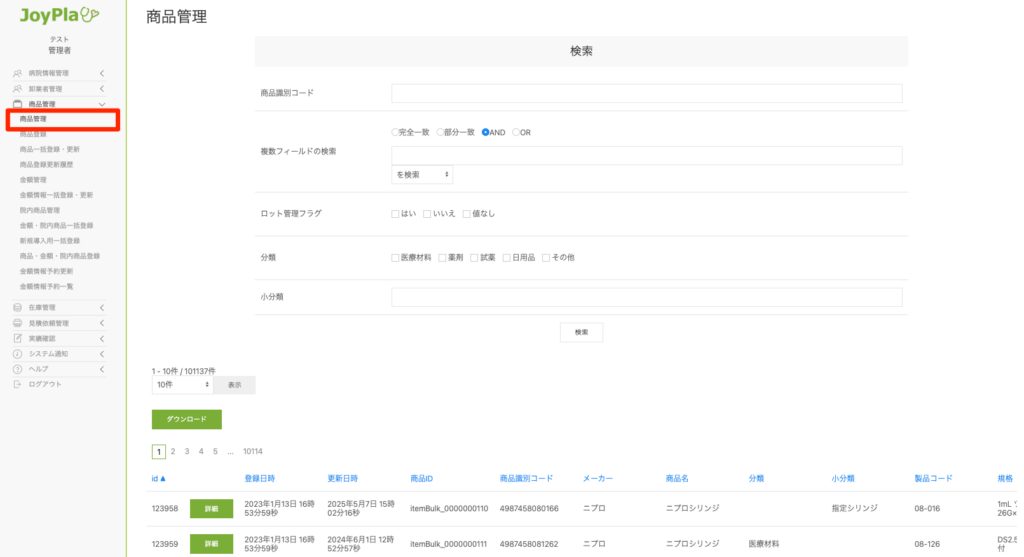
Task: Jump to last page 10114
Action: (253, 451)
